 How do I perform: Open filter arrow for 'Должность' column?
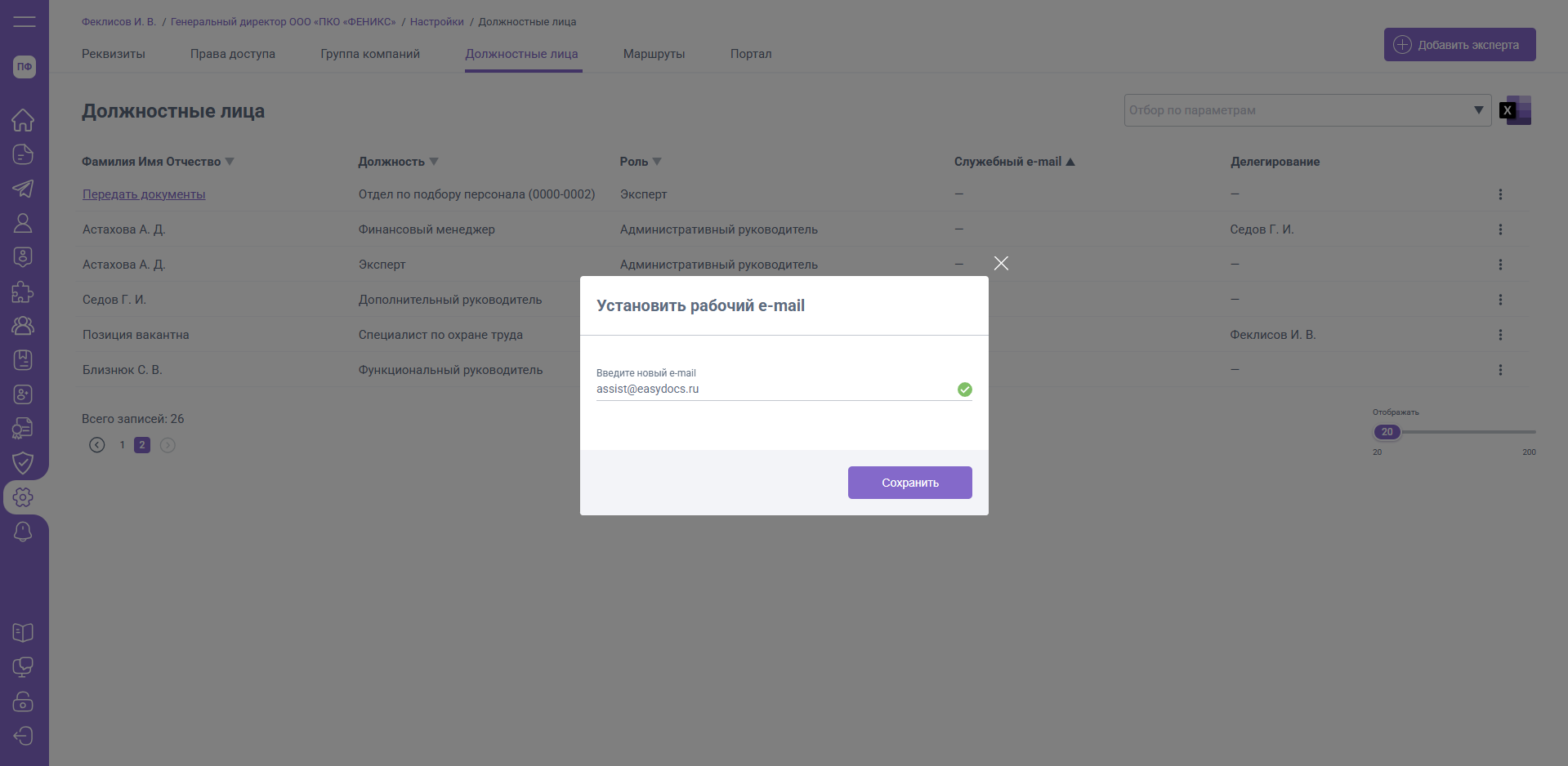click(434, 162)
